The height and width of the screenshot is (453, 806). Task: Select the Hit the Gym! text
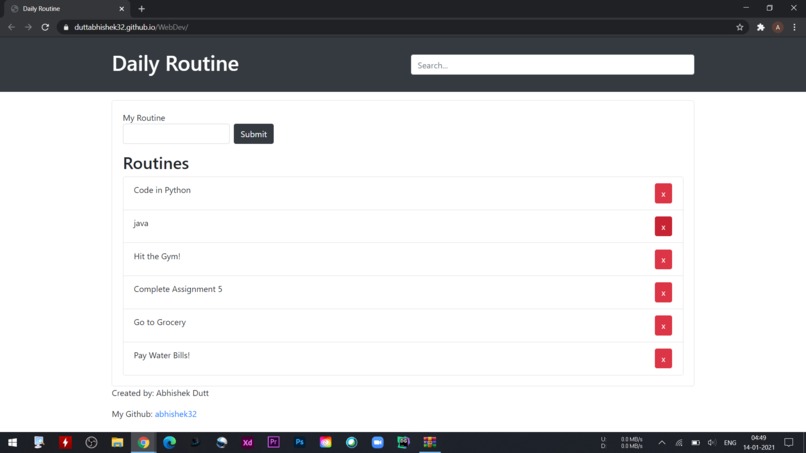click(157, 256)
